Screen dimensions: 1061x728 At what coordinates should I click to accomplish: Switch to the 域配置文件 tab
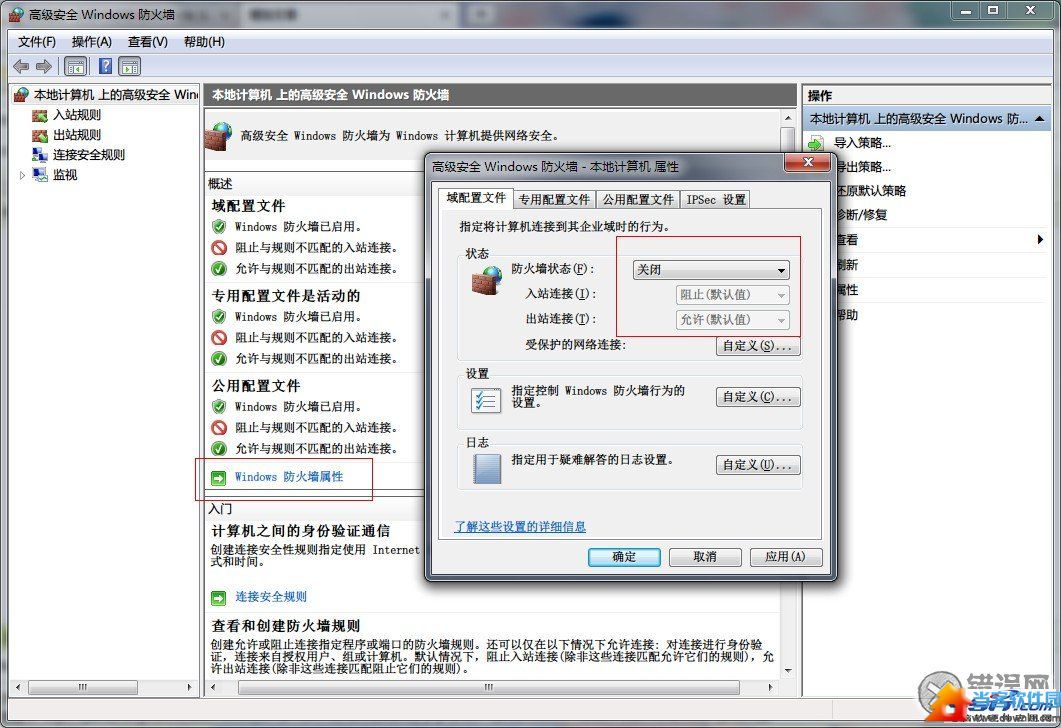tap(476, 198)
